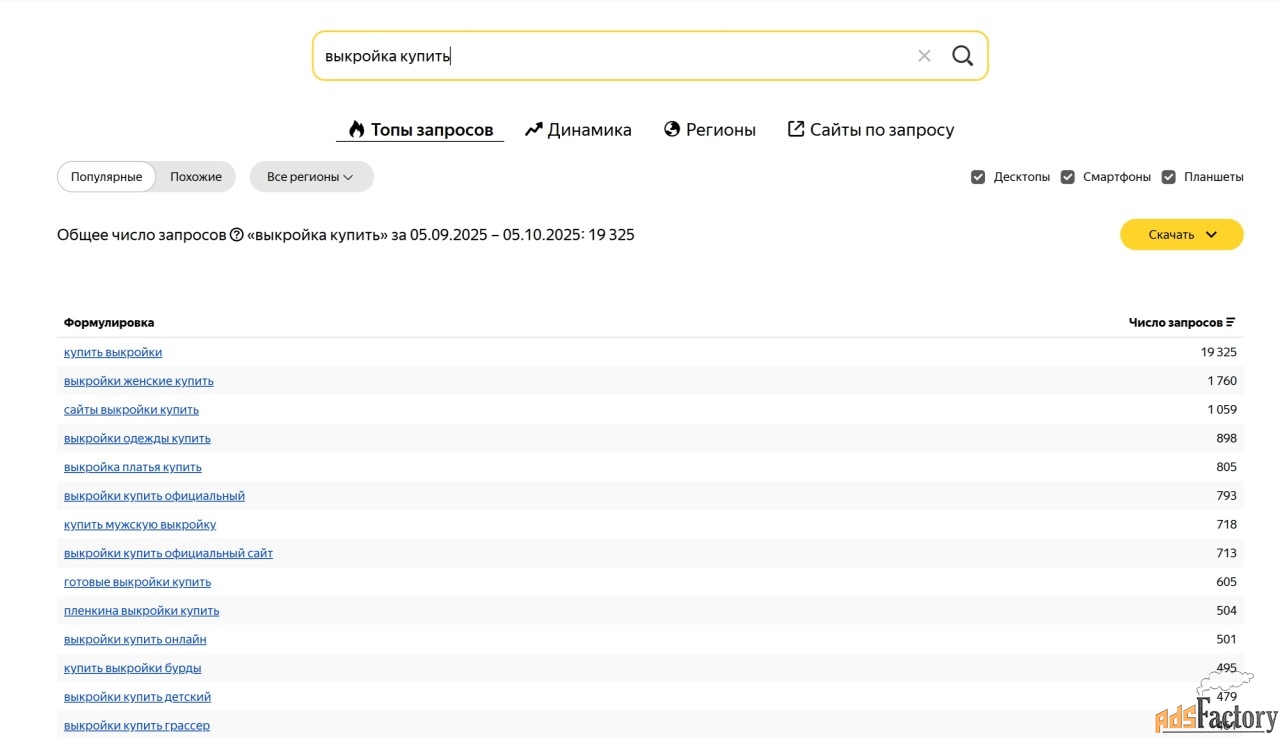Switch to the Похожие queries toggle

click(x=196, y=177)
